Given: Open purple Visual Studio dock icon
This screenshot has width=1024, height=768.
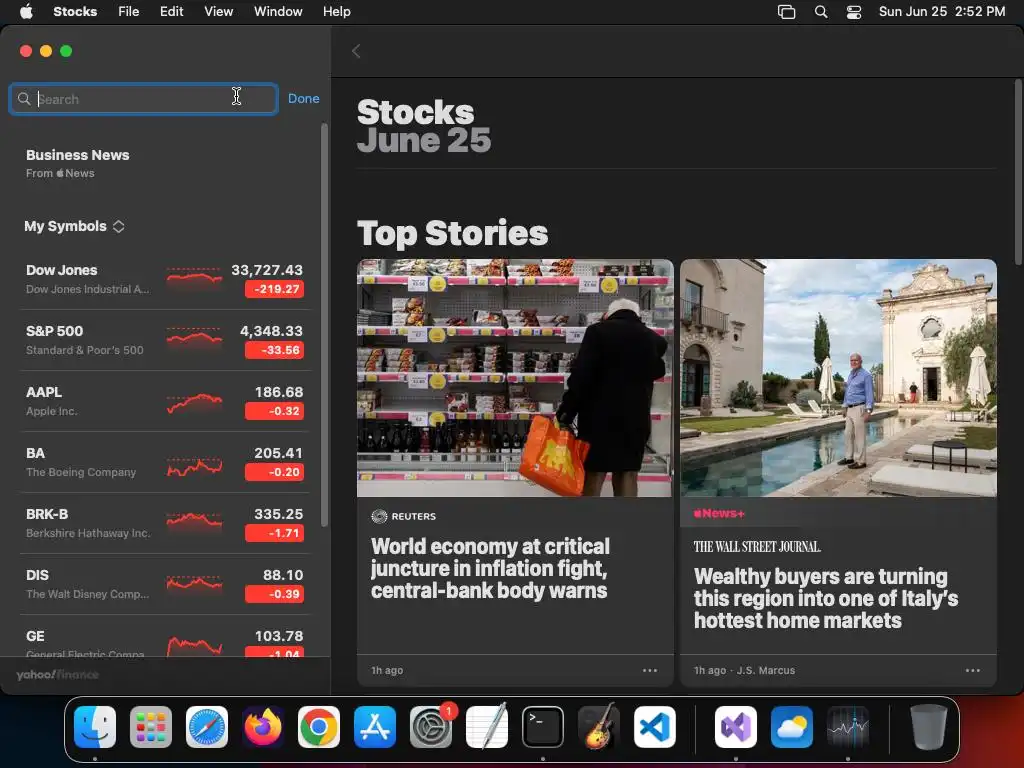Looking at the screenshot, I should (x=736, y=727).
